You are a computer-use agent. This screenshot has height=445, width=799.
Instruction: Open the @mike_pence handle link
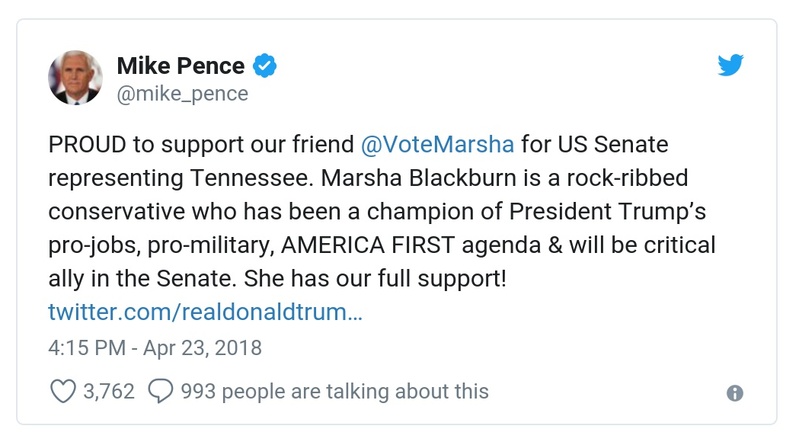[182, 94]
